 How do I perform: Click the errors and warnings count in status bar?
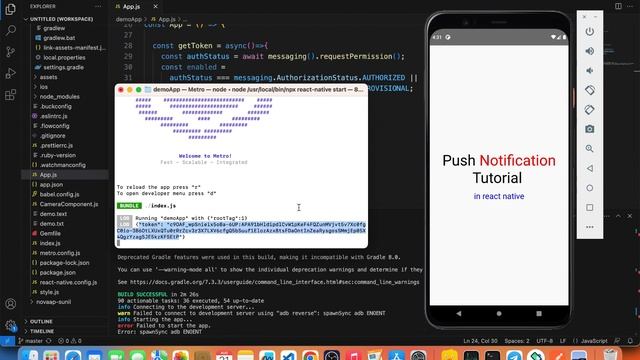[x=69, y=341]
